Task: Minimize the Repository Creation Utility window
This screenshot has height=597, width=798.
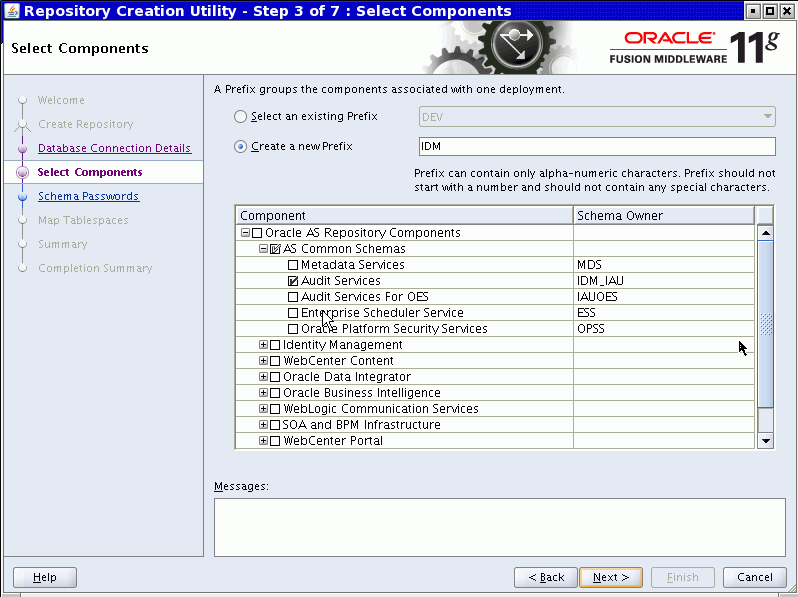Action: coord(754,11)
